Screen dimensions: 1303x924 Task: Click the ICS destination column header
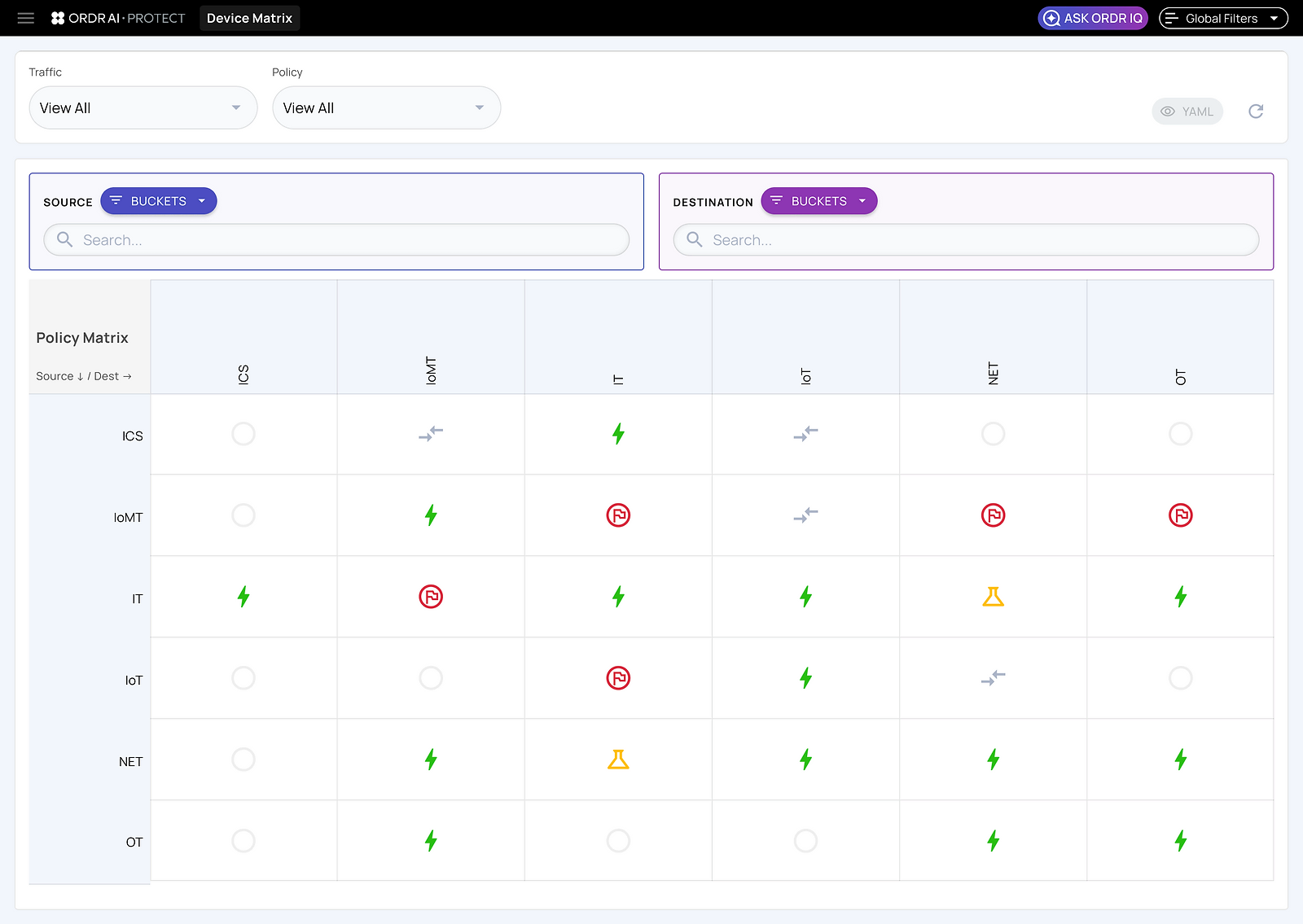[x=243, y=374]
